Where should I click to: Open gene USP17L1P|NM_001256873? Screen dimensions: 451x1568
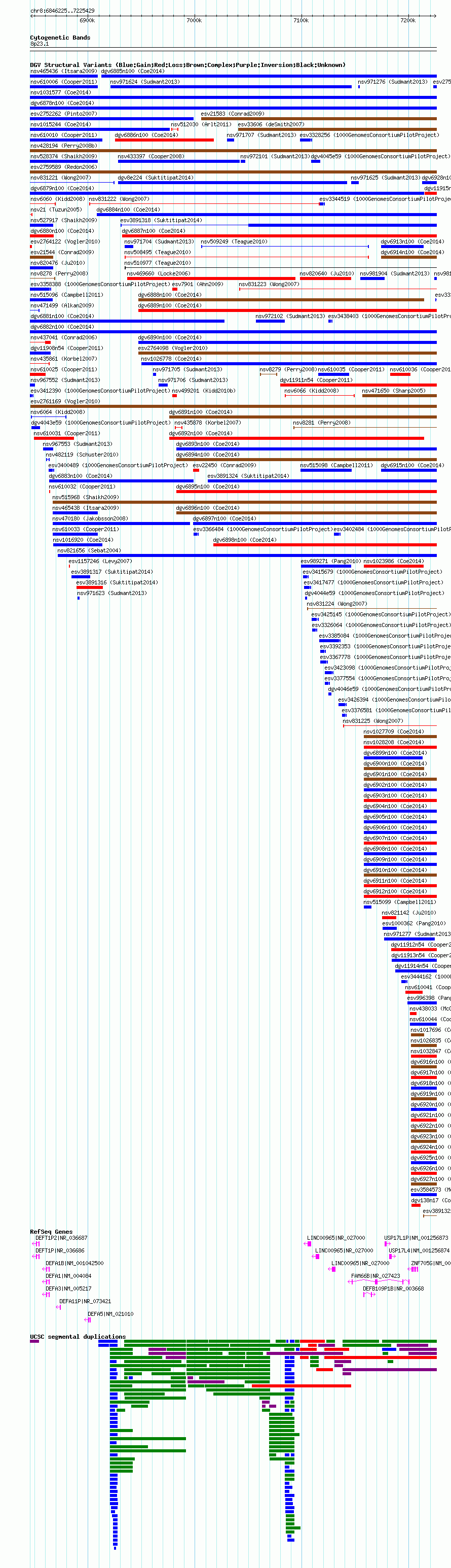point(417,1238)
